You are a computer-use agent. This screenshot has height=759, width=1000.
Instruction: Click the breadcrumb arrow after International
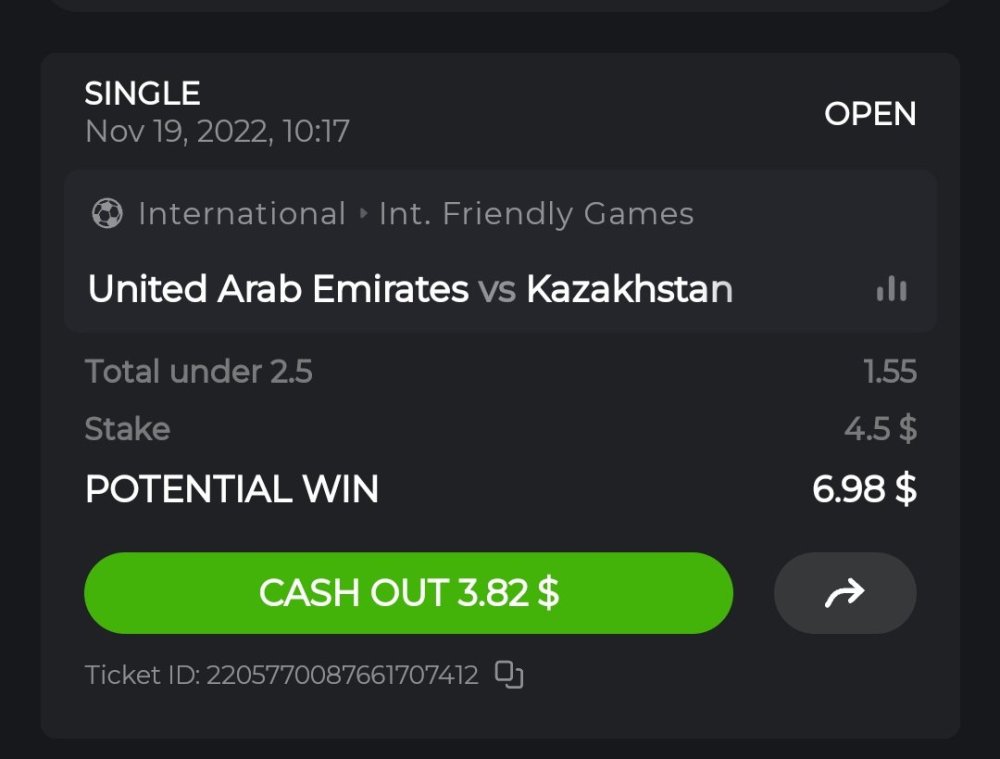tap(362, 214)
